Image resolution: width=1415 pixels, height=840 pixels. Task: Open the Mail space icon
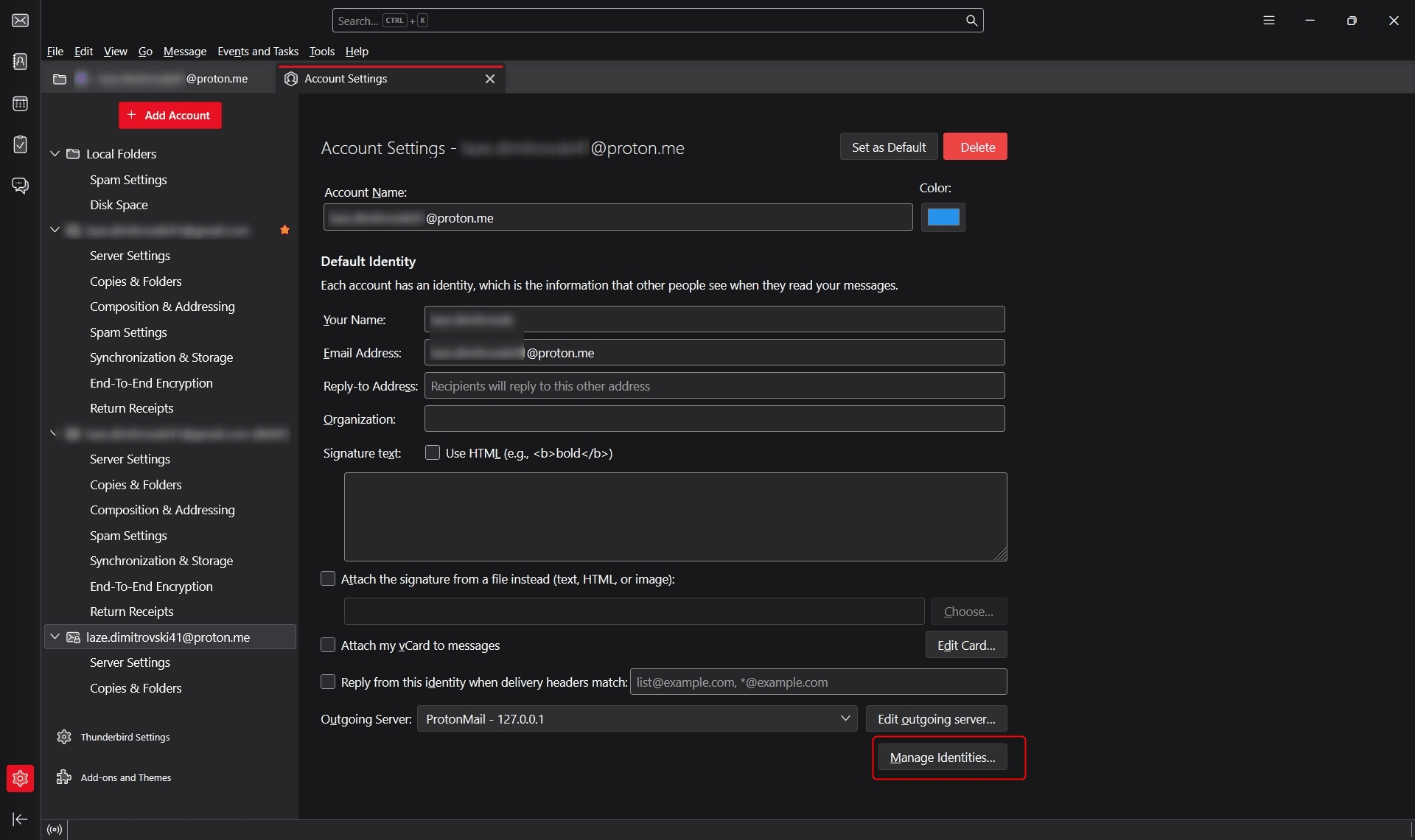(20, 20)
